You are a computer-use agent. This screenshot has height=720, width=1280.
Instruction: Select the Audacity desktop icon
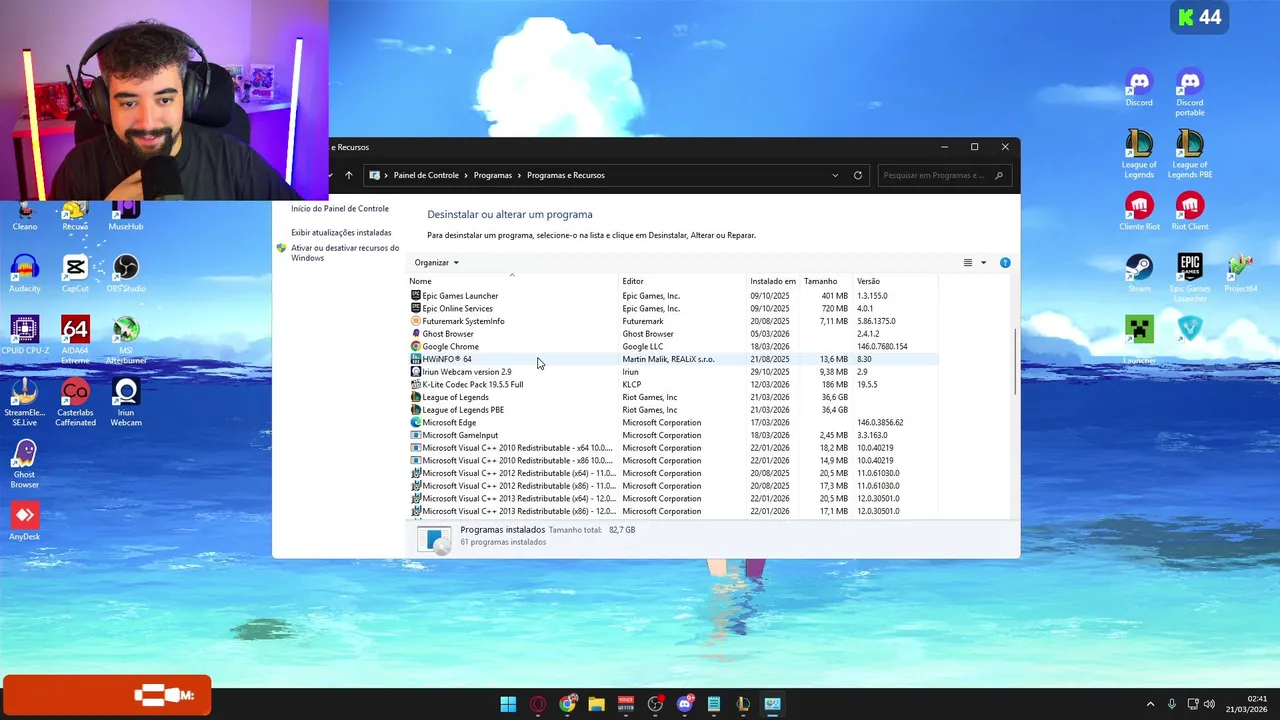pyautogui.click(x=25, y=274)
